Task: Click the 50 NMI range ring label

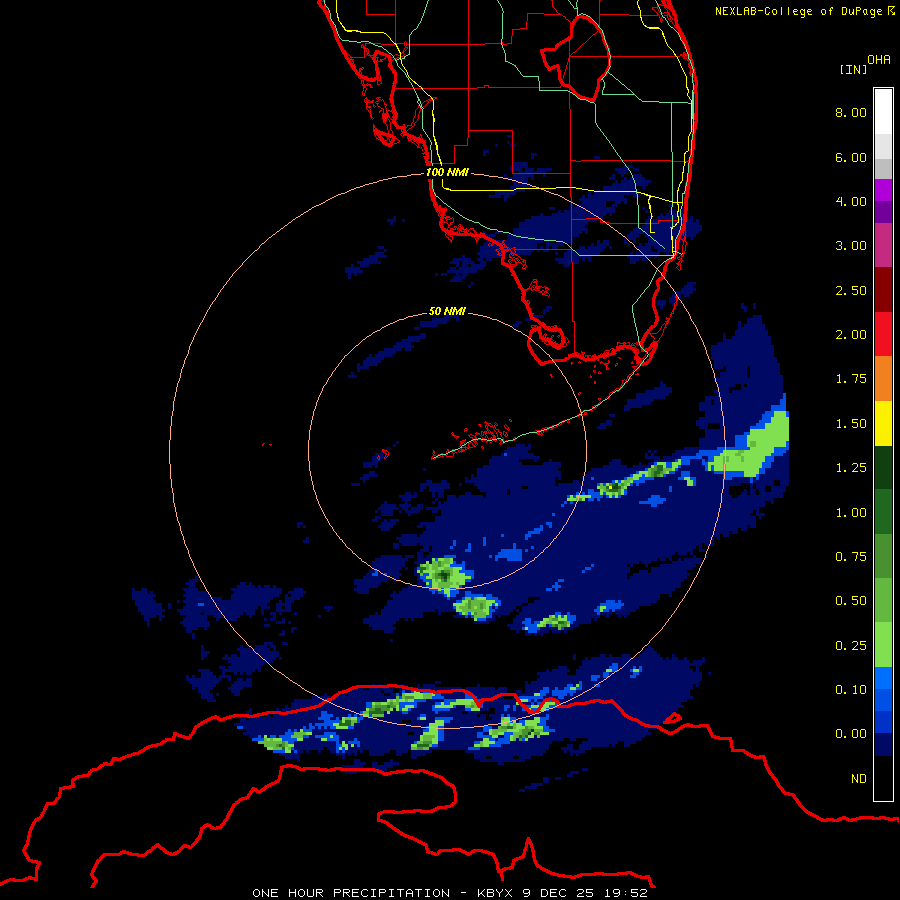Action: tap(447, 311)
